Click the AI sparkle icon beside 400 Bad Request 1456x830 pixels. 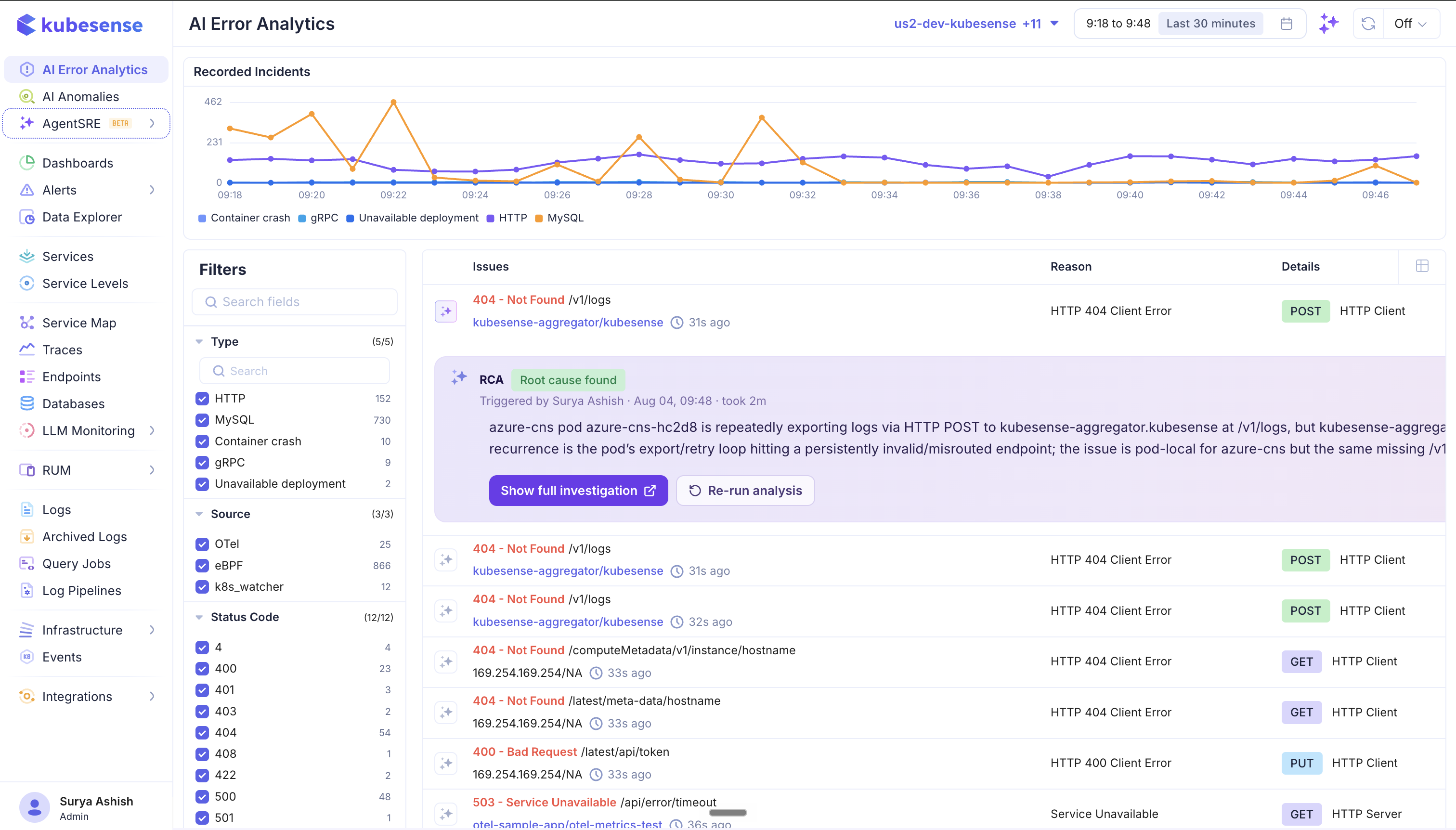(x=446, y=763)
